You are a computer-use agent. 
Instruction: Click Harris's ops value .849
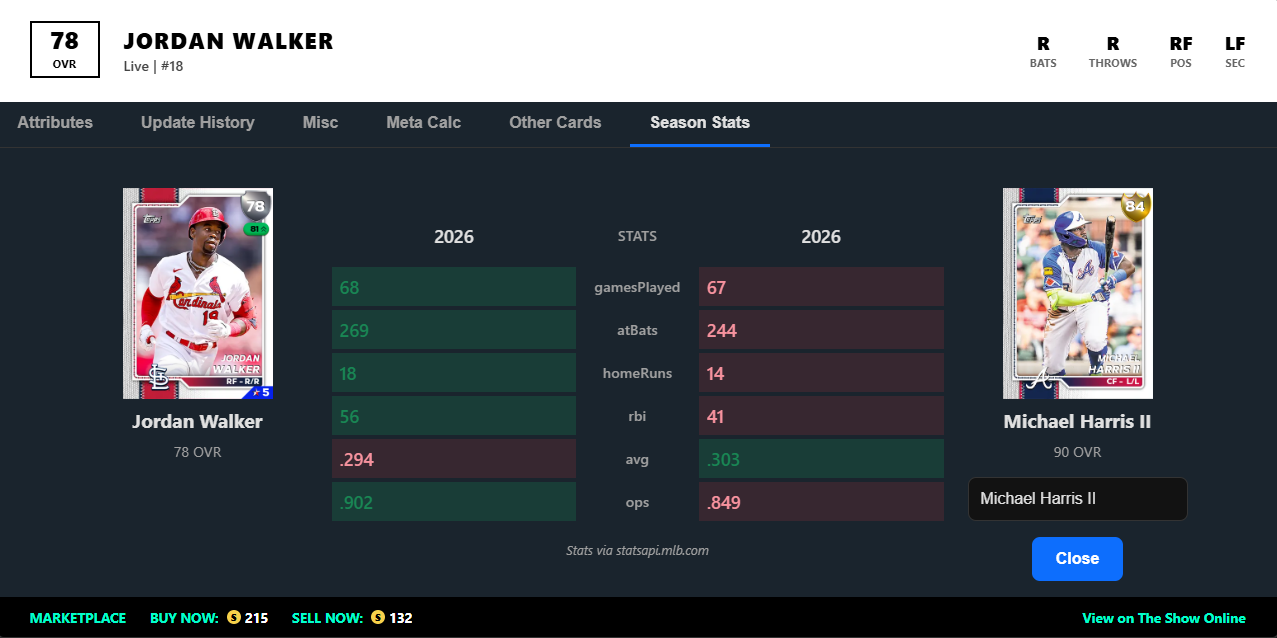821,502
